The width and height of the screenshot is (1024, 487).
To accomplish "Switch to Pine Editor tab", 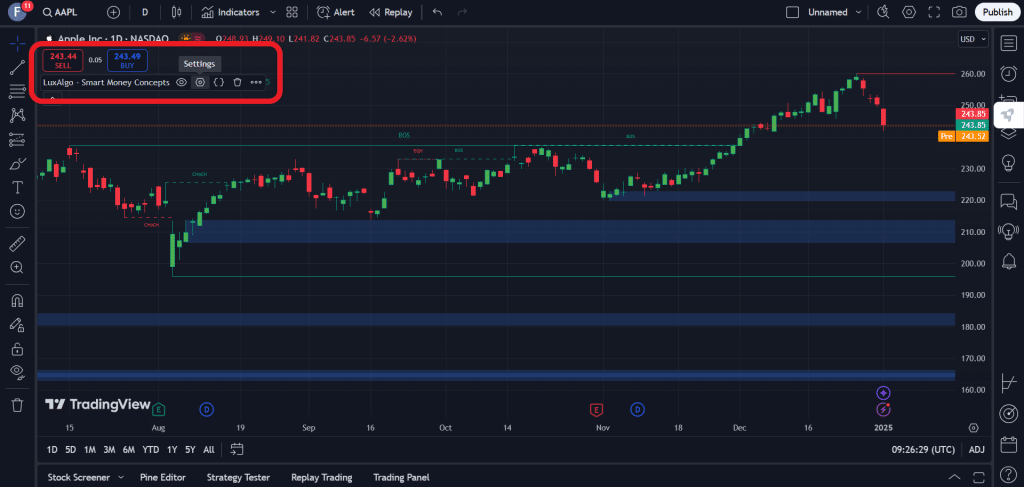I will coord(163,477).
